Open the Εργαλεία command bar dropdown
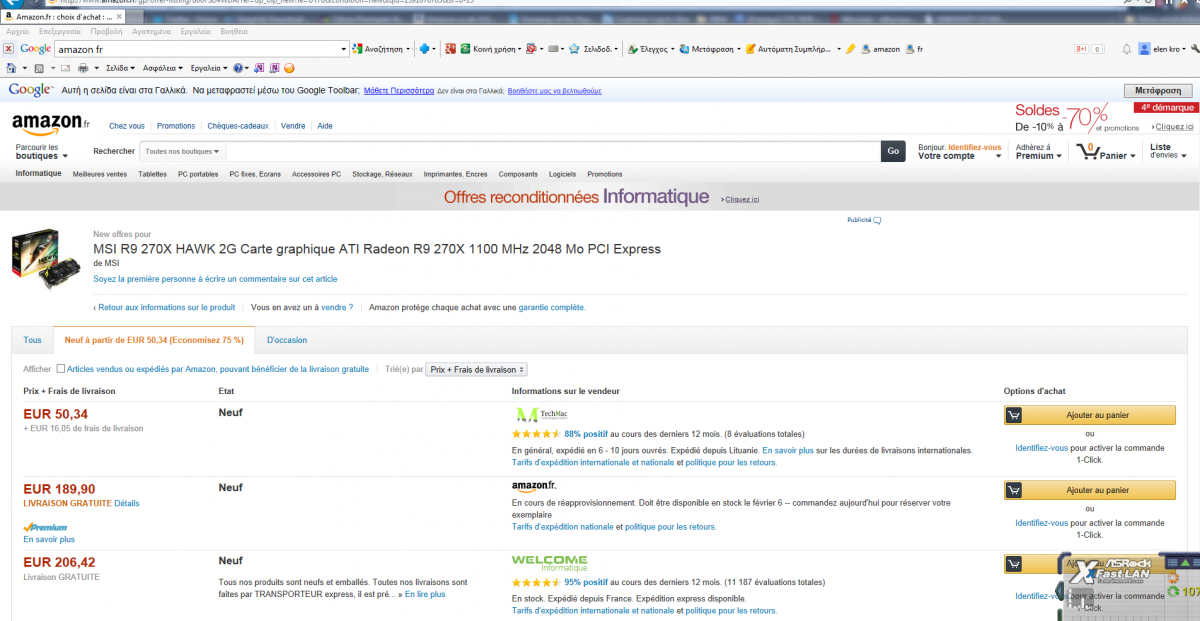This screenshot has width=1200, height=621. click(208, 68)
